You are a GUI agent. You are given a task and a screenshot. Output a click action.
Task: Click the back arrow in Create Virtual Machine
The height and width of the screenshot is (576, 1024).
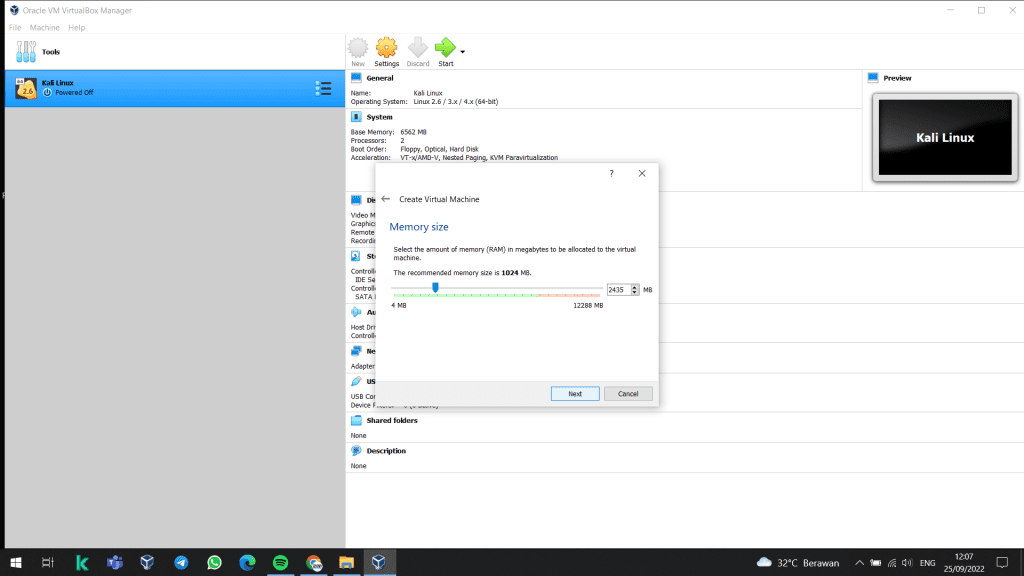386,199
